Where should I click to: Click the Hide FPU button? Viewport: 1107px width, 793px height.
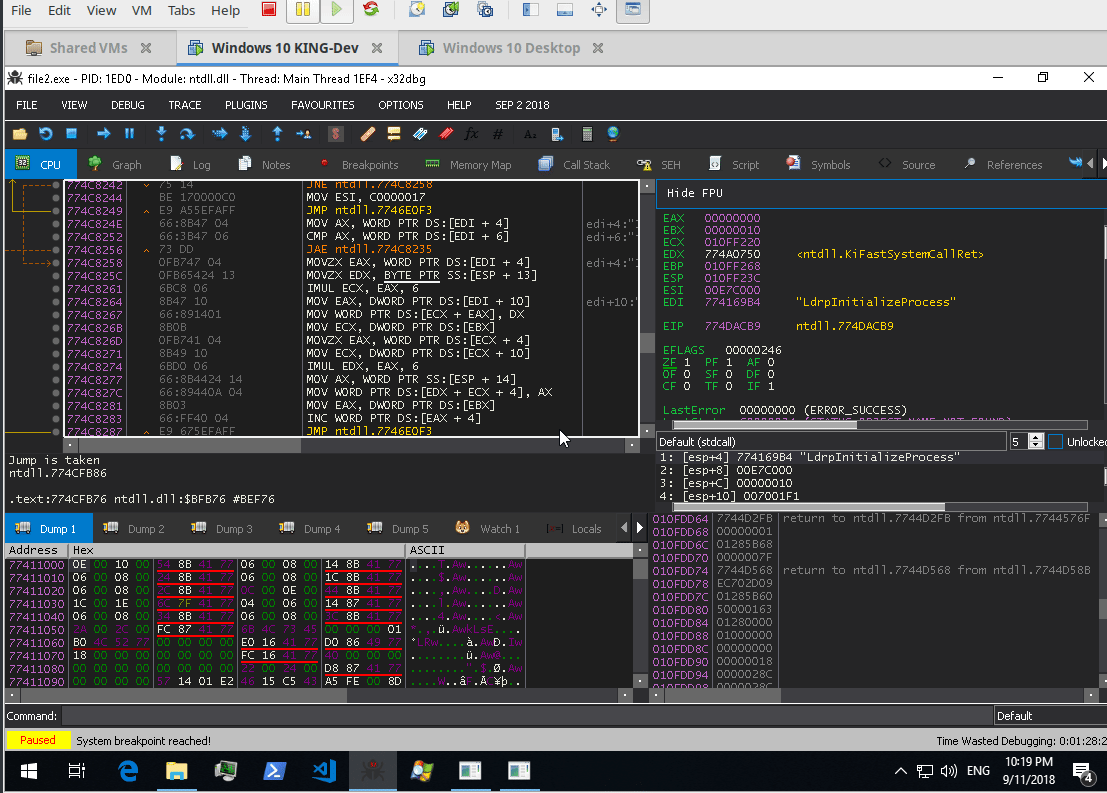click(x=695, y=193)
